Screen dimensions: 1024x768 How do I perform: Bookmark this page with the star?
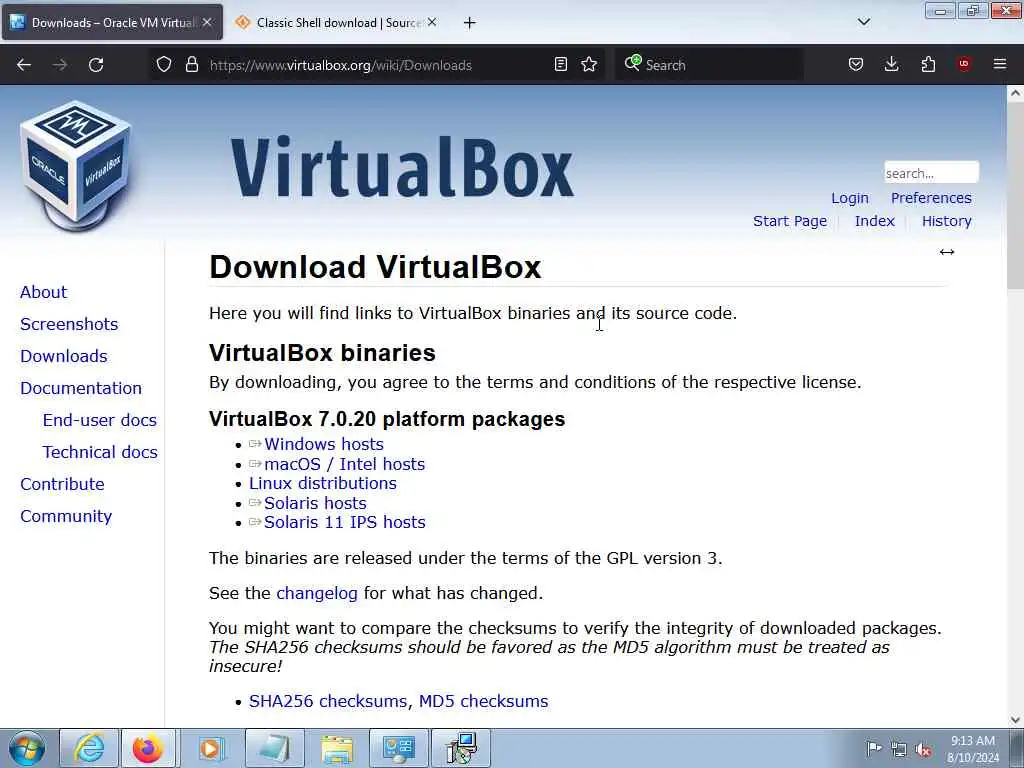(589, 65)
